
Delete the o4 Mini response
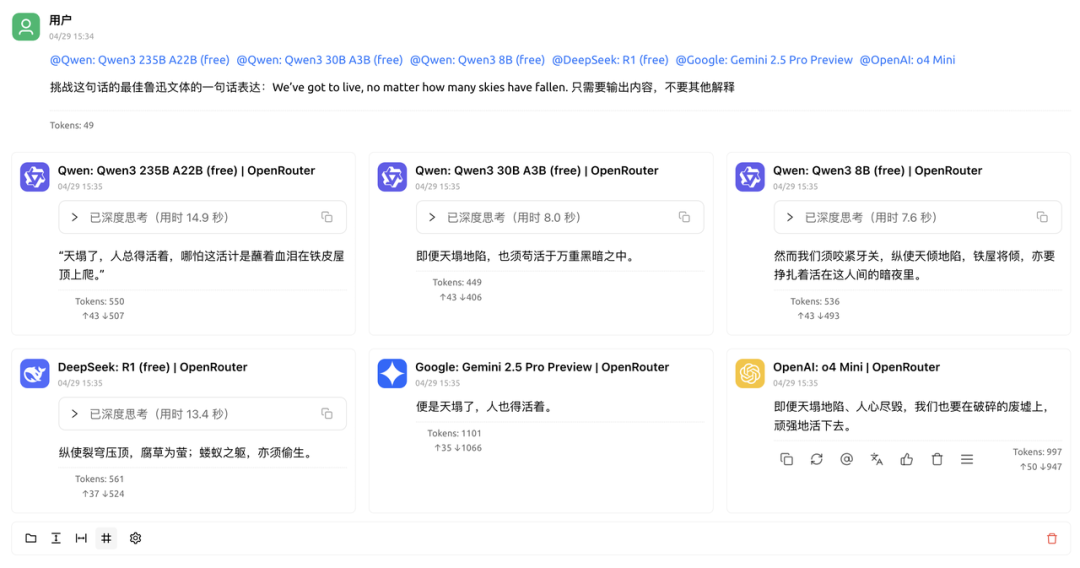point(937,459)
